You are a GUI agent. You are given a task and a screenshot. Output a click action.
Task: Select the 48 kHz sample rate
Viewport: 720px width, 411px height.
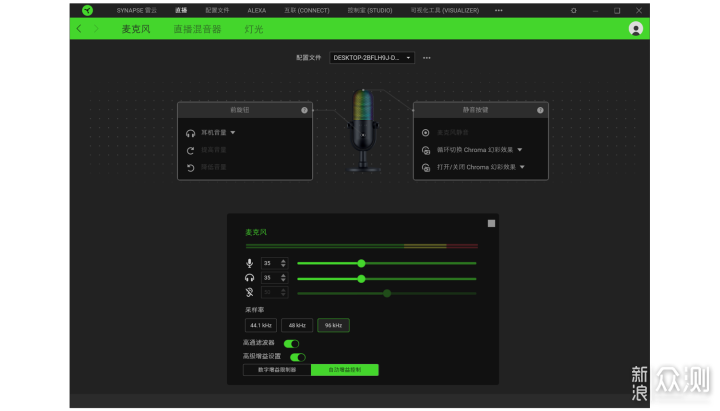(297, 325)
